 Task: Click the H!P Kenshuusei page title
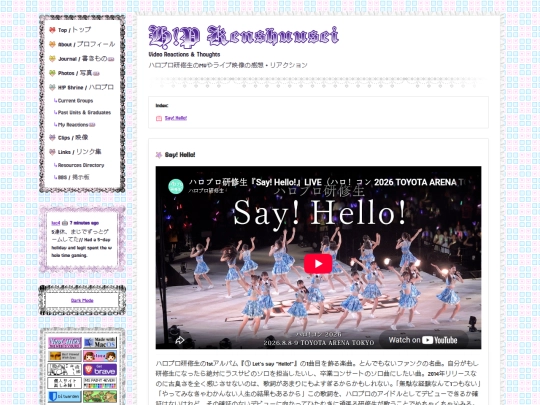point(243,37)
